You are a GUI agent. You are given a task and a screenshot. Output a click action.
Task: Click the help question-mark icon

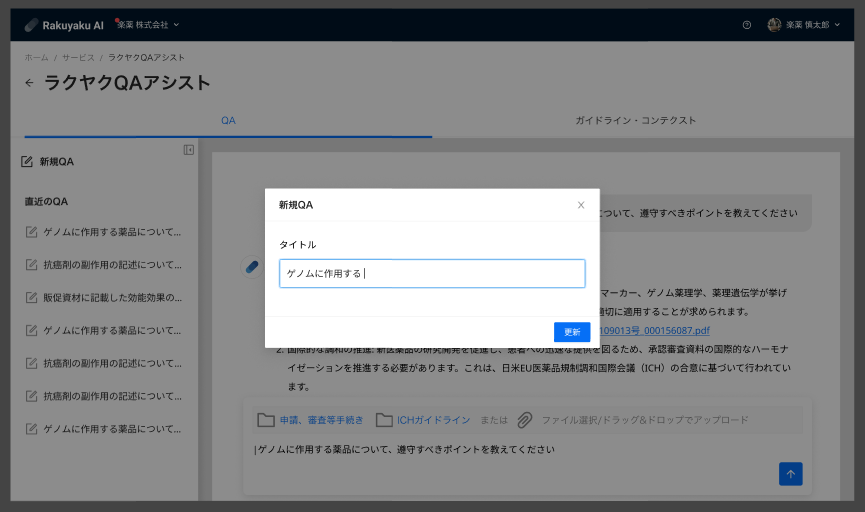point(746,25)
